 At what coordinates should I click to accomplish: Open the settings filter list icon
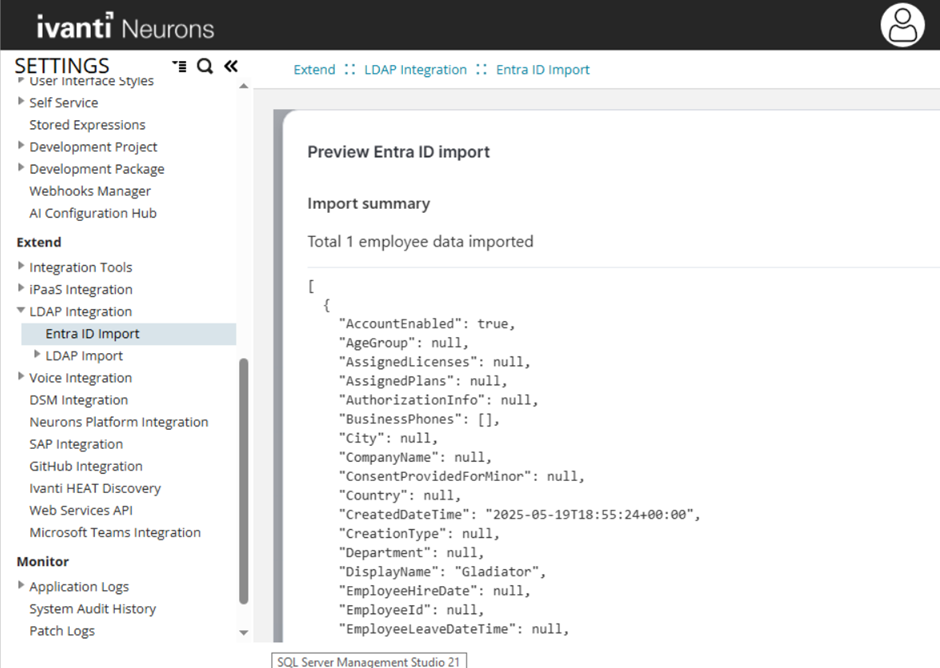tap(181, 65)
